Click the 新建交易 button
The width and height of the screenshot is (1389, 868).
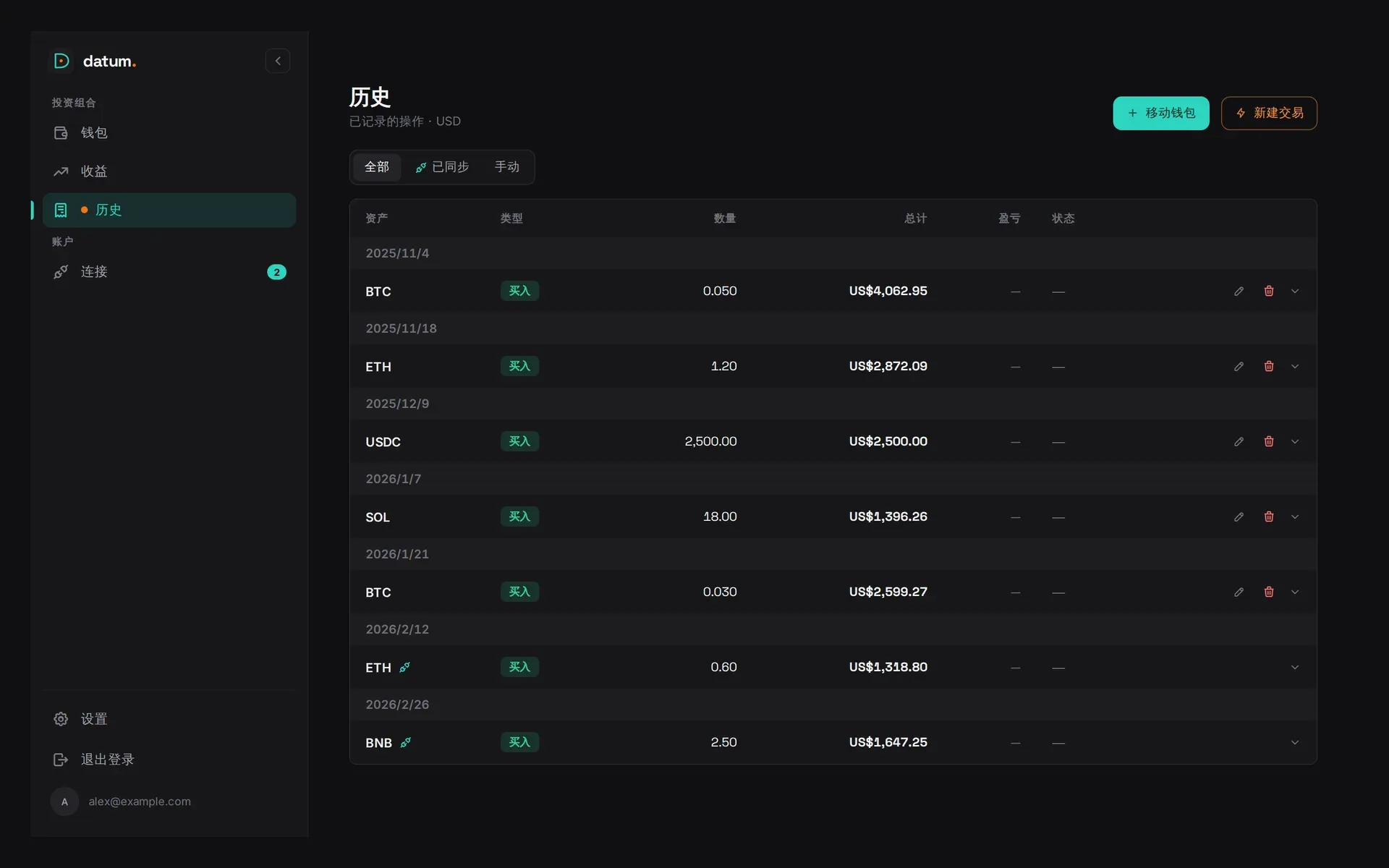click(1269, 113)
